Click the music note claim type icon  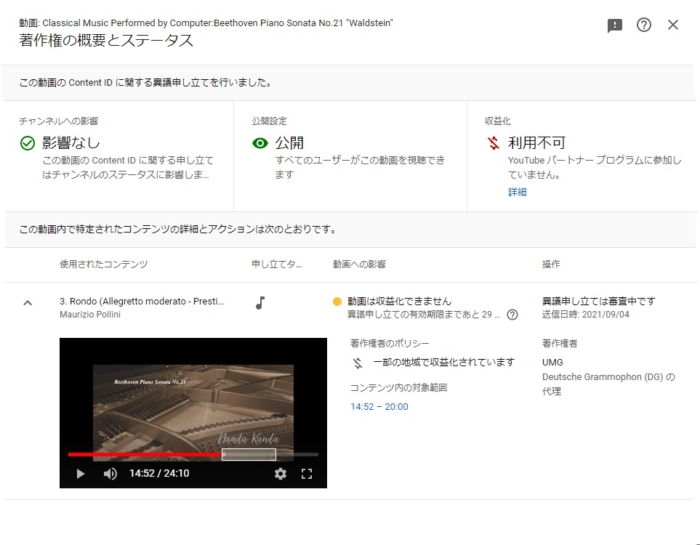[x=260, y=302]
